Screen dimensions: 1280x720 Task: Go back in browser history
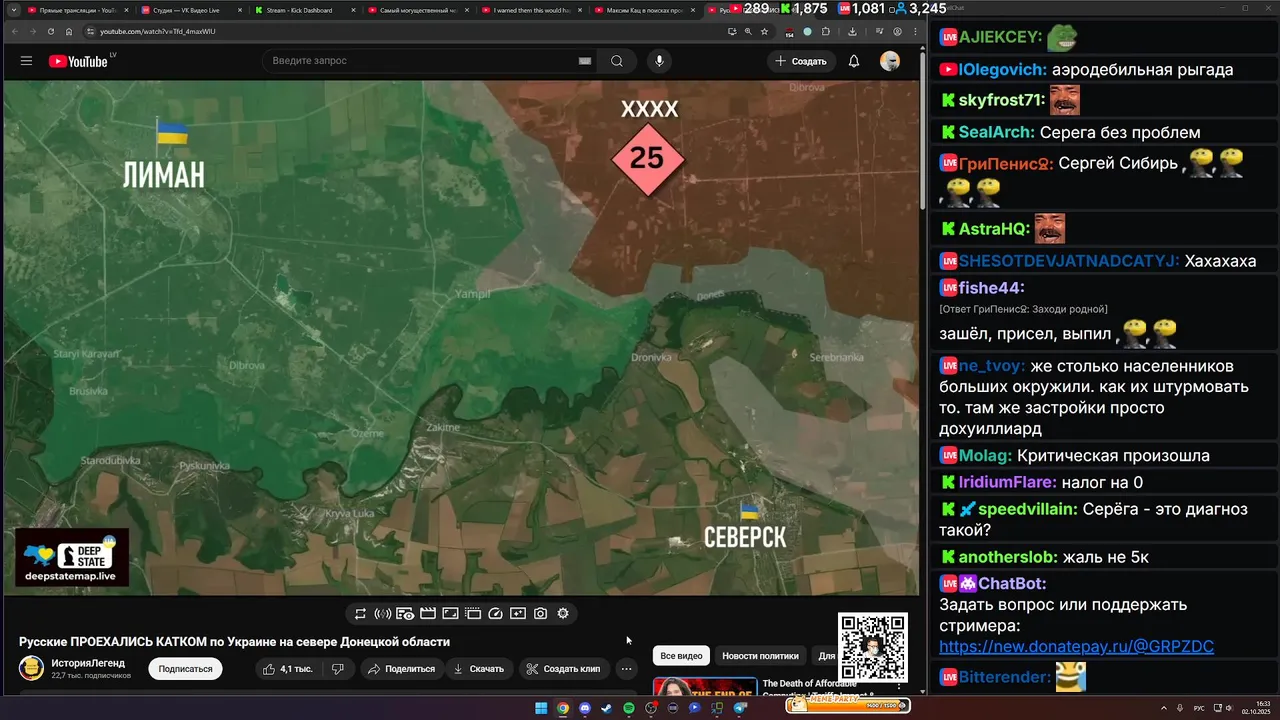point(14,31)
